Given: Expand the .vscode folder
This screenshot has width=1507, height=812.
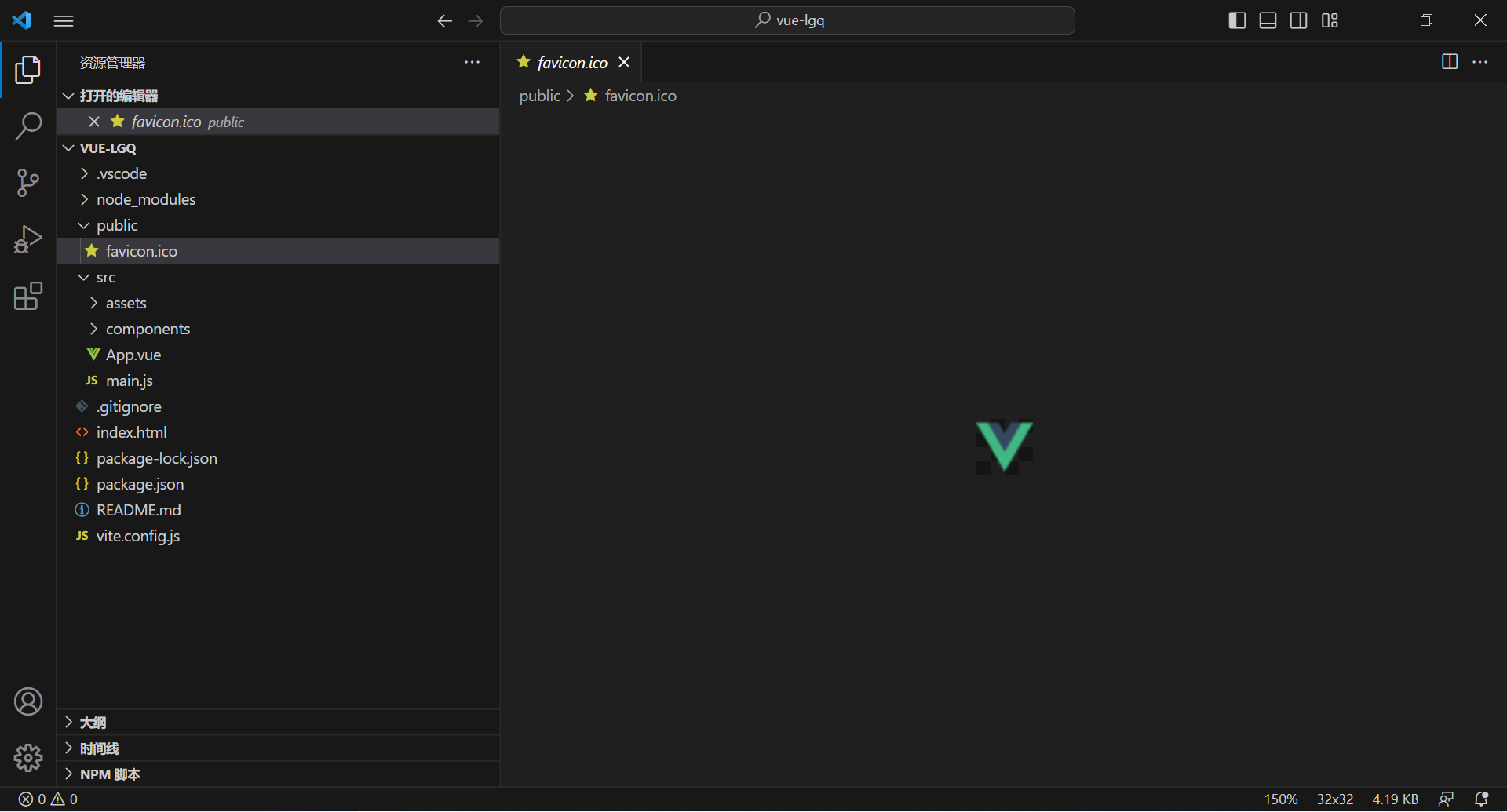Looking at the screenshot, I should pos(278,173).
